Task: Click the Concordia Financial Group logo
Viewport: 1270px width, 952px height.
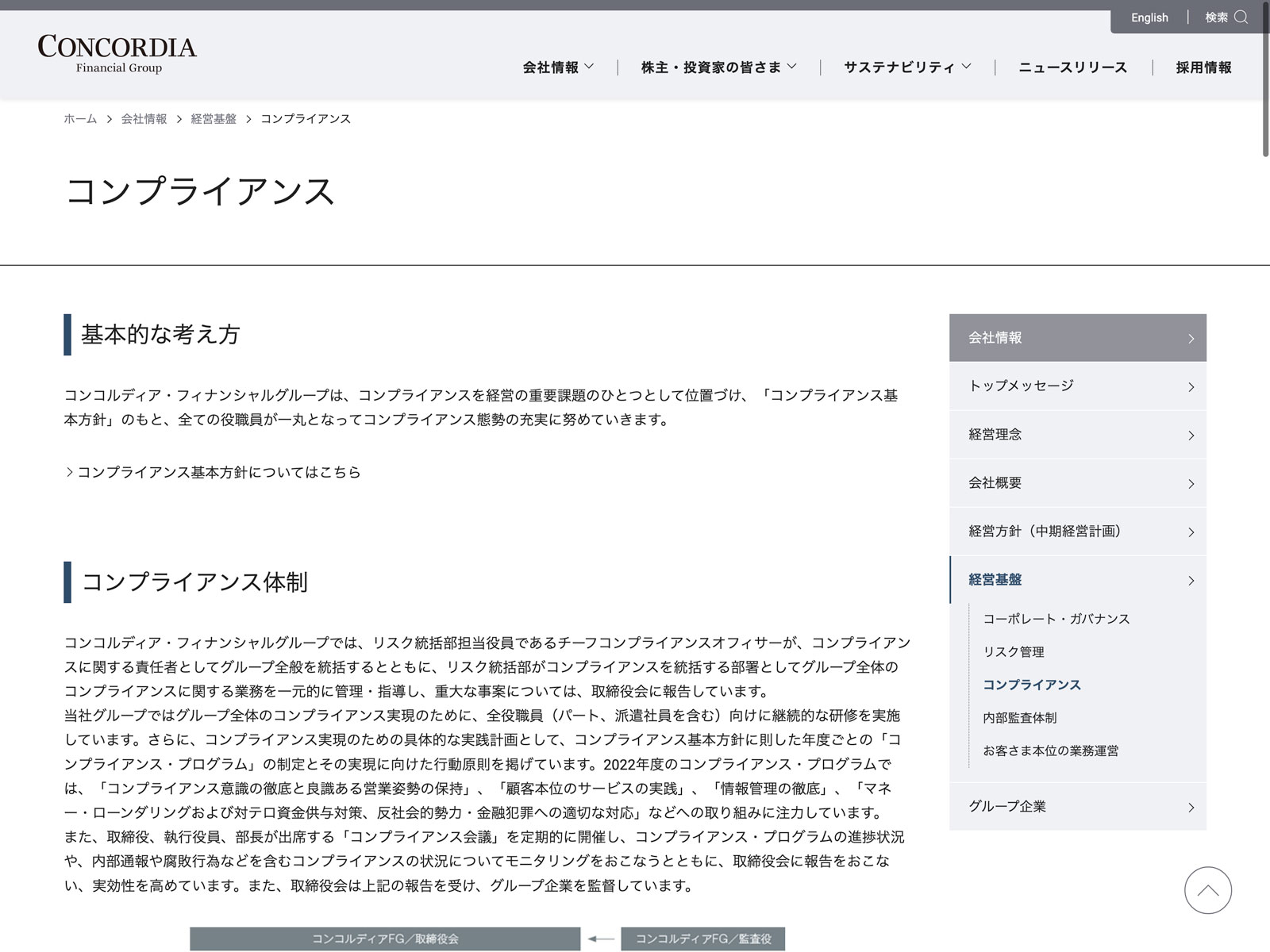Action: pyautogui.click(x=117, y=55)
